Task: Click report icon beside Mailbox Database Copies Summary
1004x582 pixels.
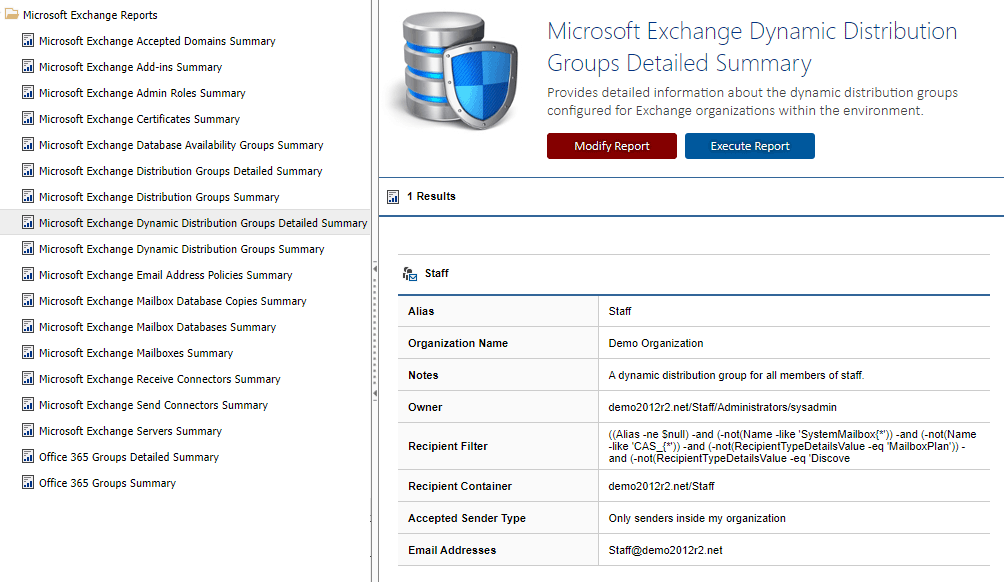Action: click(28, 300)
